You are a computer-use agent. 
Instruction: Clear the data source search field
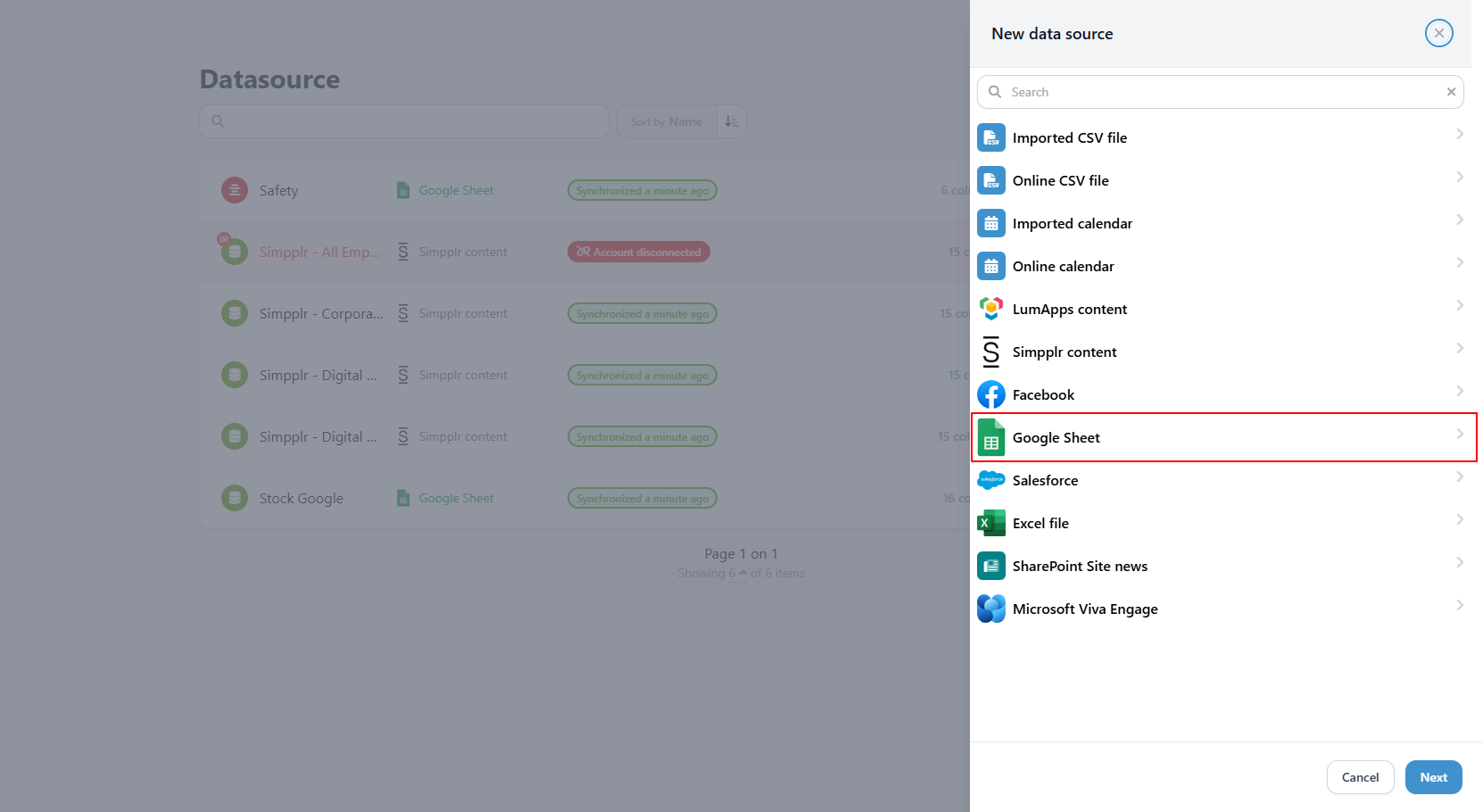pyautogui.click(x=1451, y=92)
